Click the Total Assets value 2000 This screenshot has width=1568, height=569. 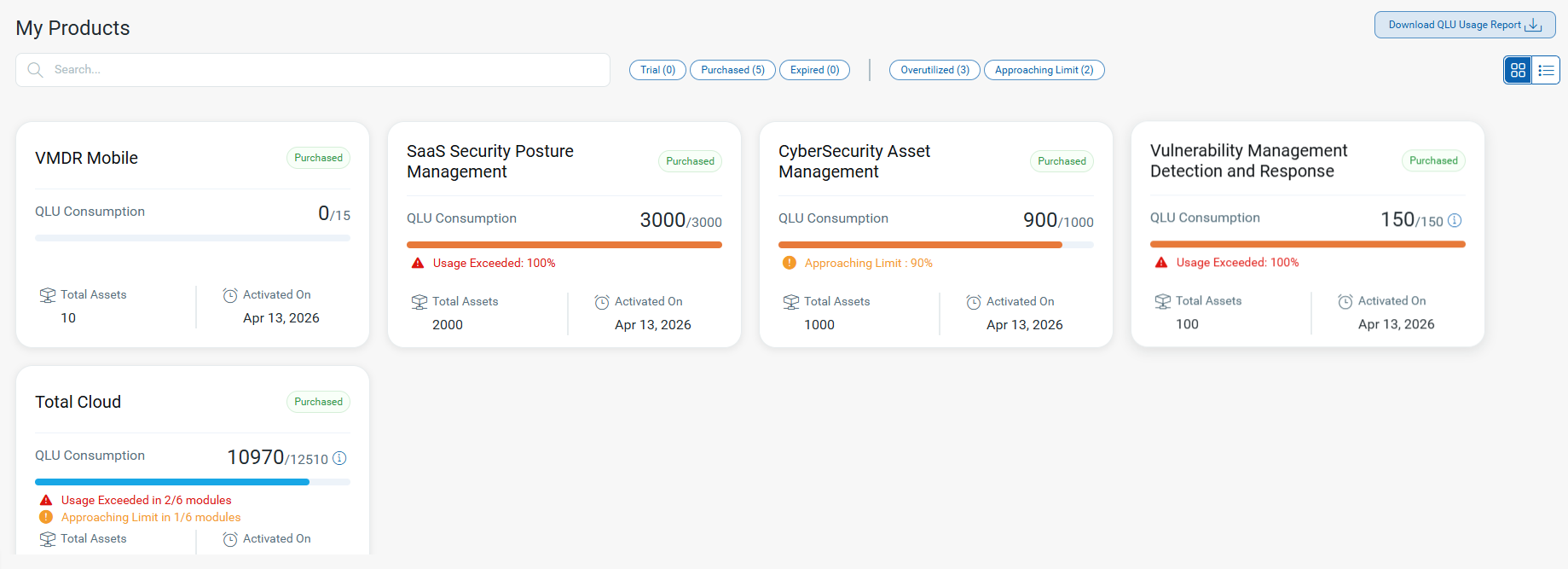pos(448,325)
